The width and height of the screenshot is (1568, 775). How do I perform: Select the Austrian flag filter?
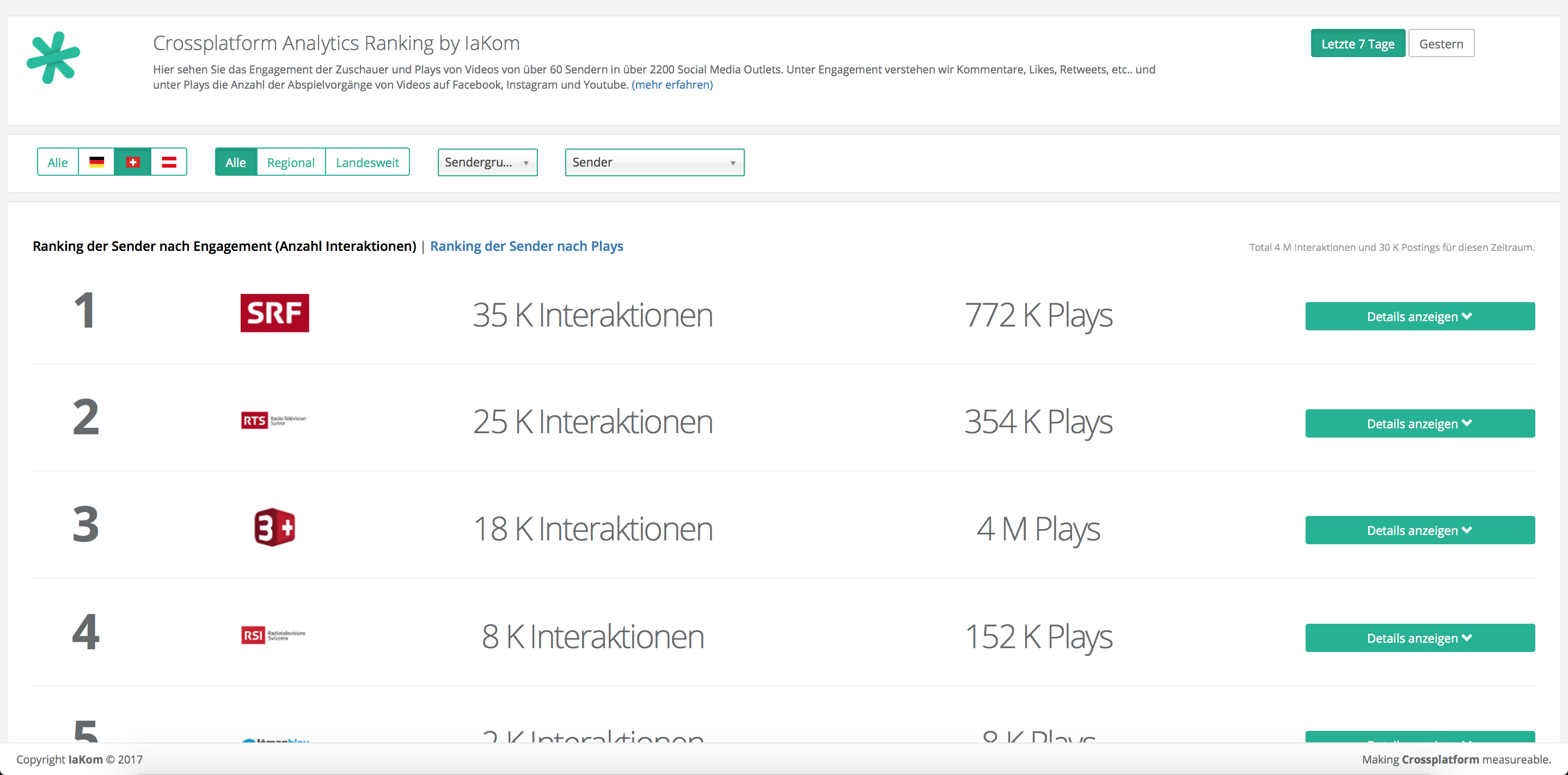tap(169, 162)
